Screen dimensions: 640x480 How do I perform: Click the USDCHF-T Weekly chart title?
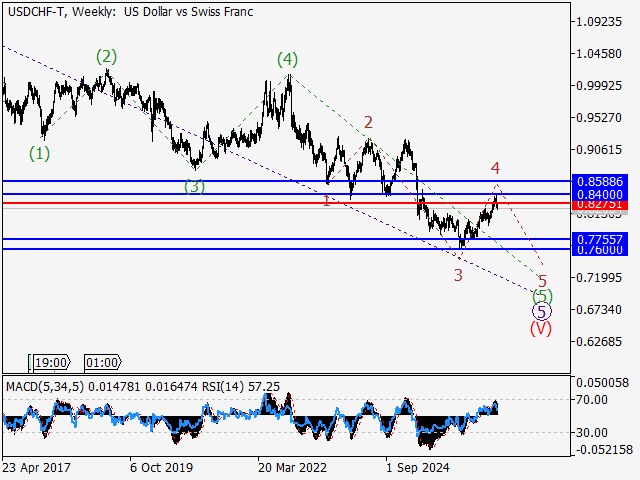[131, 12]
